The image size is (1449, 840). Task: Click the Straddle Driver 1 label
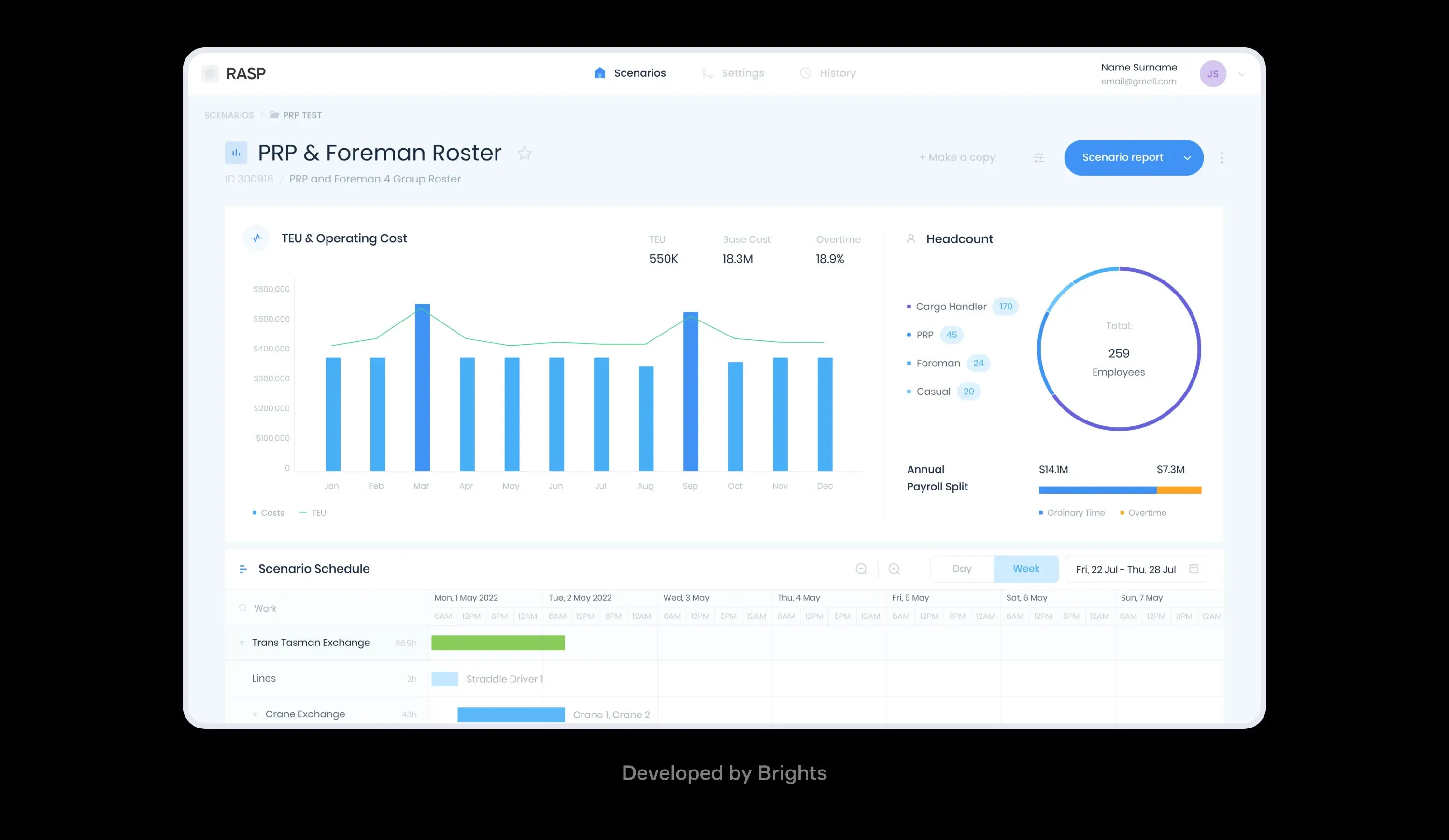click(x=504, y=679)
